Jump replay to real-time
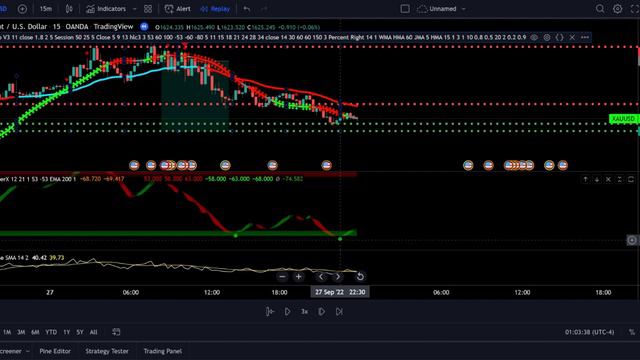 [339, 311]
